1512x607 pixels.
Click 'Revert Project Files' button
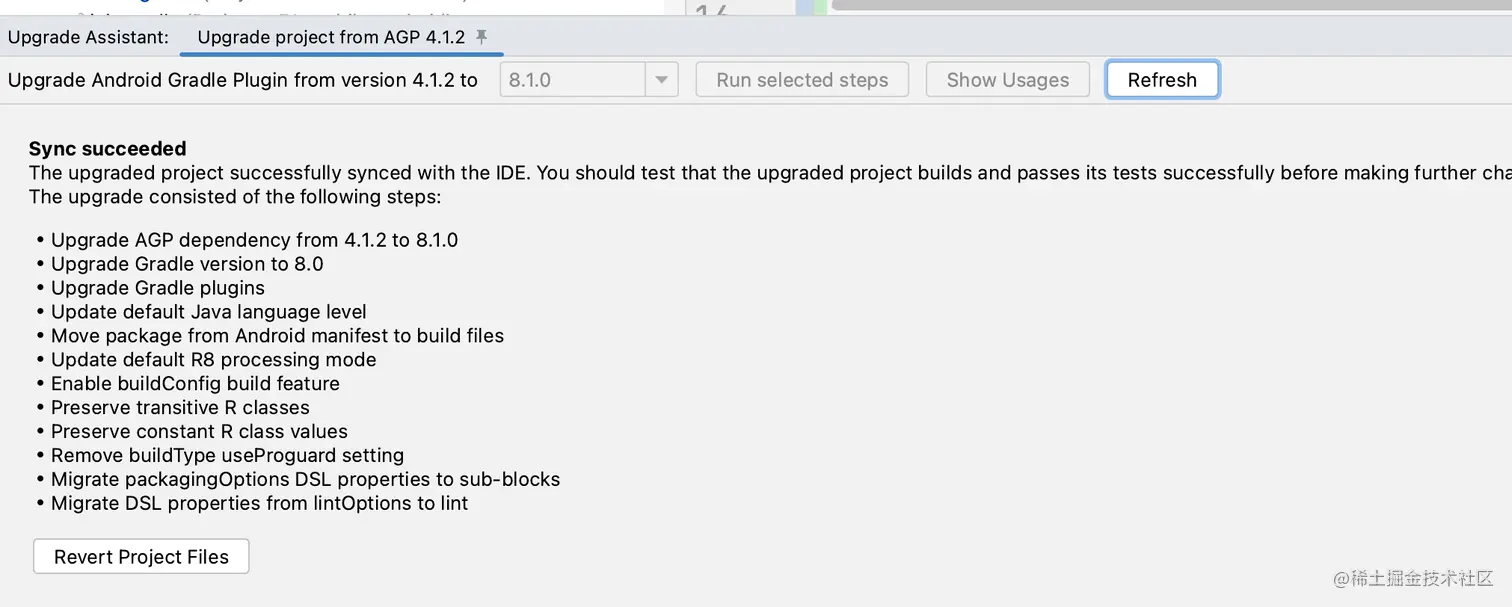pyautogui.click(x=141, y=557)
